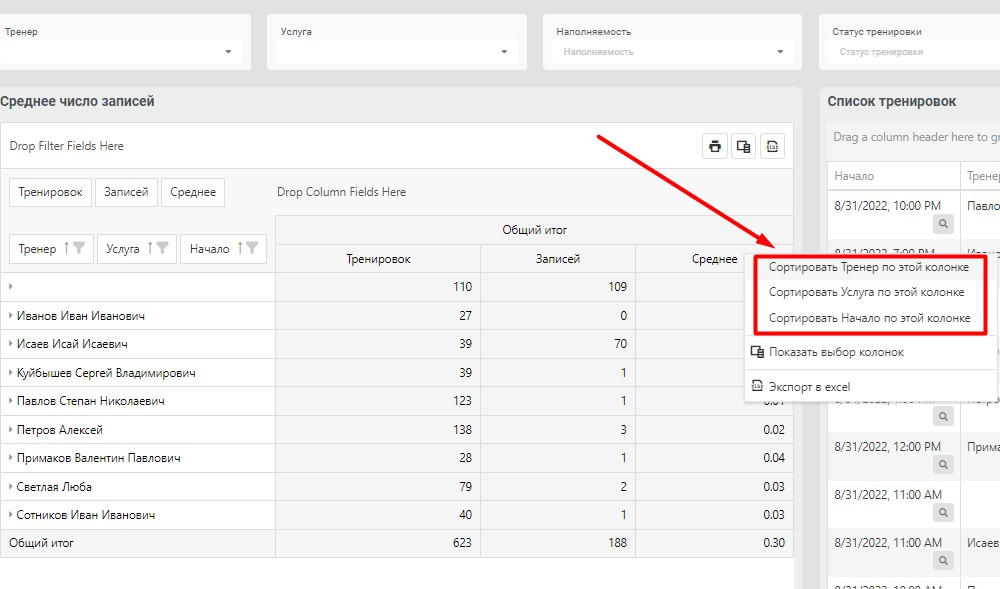
Task: Select Показать выбор колонок menu item
Action: pos(870,352)
